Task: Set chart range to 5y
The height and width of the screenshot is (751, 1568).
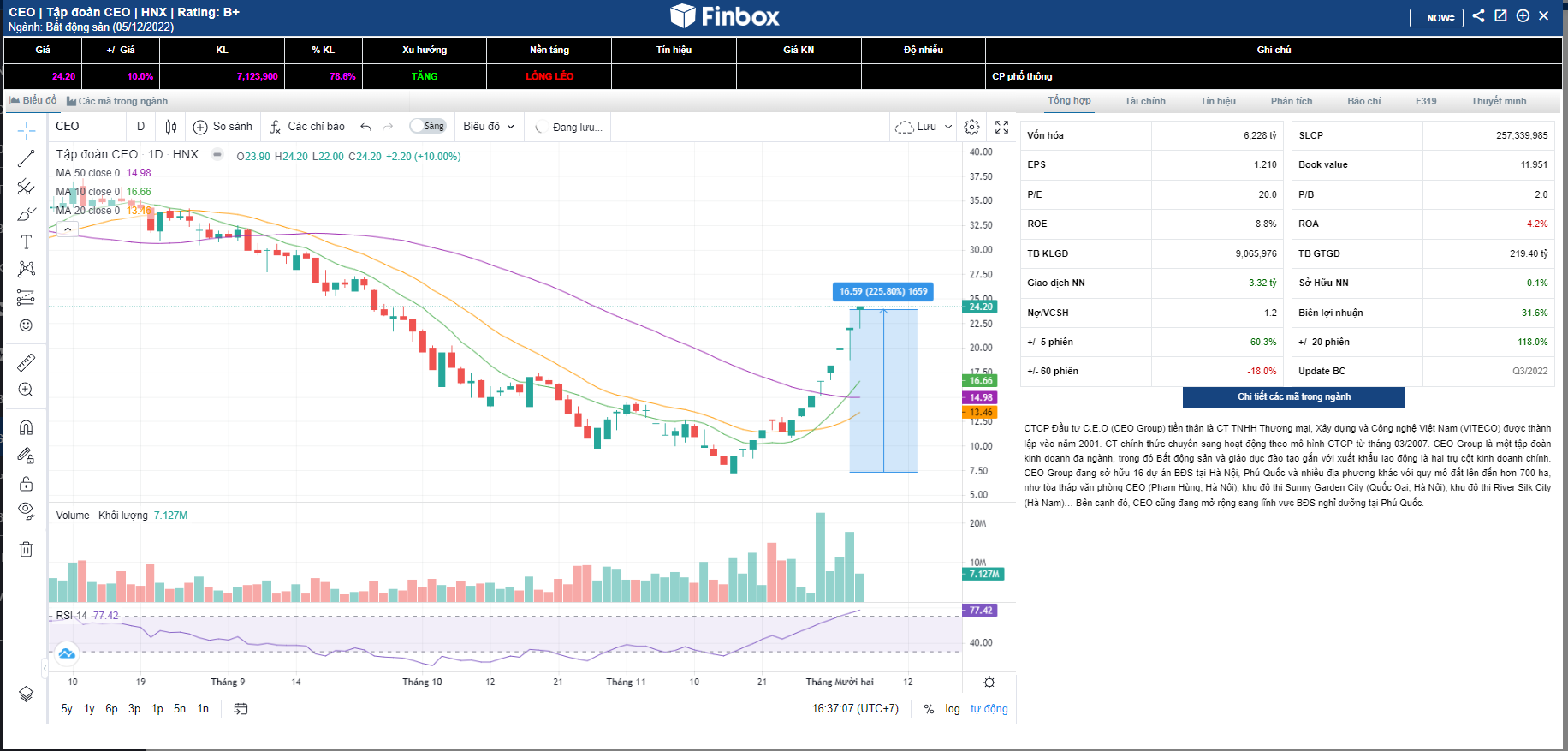Action: click(x=67, y=709)
